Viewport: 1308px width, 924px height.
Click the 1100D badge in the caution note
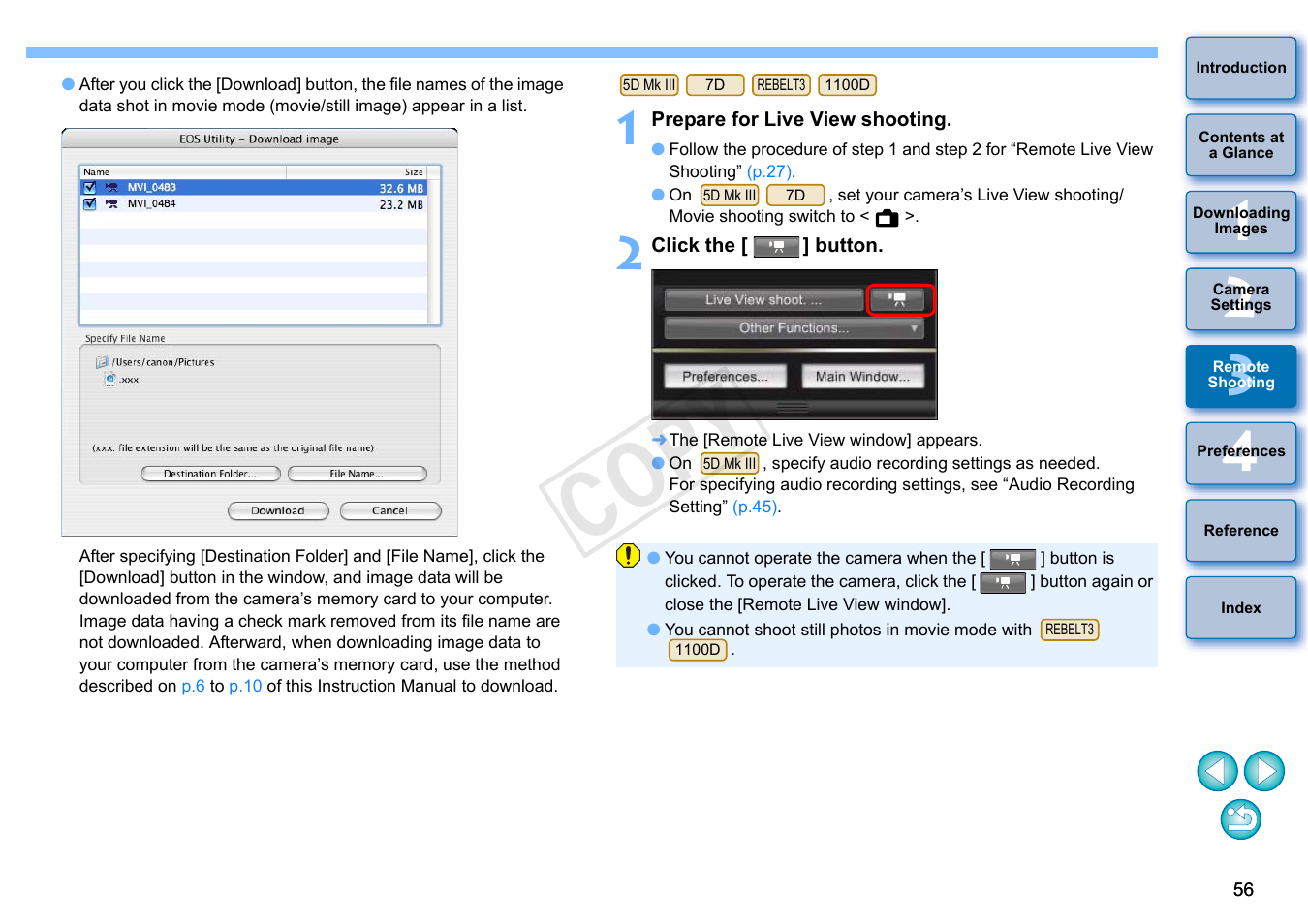tap(698, 651)
